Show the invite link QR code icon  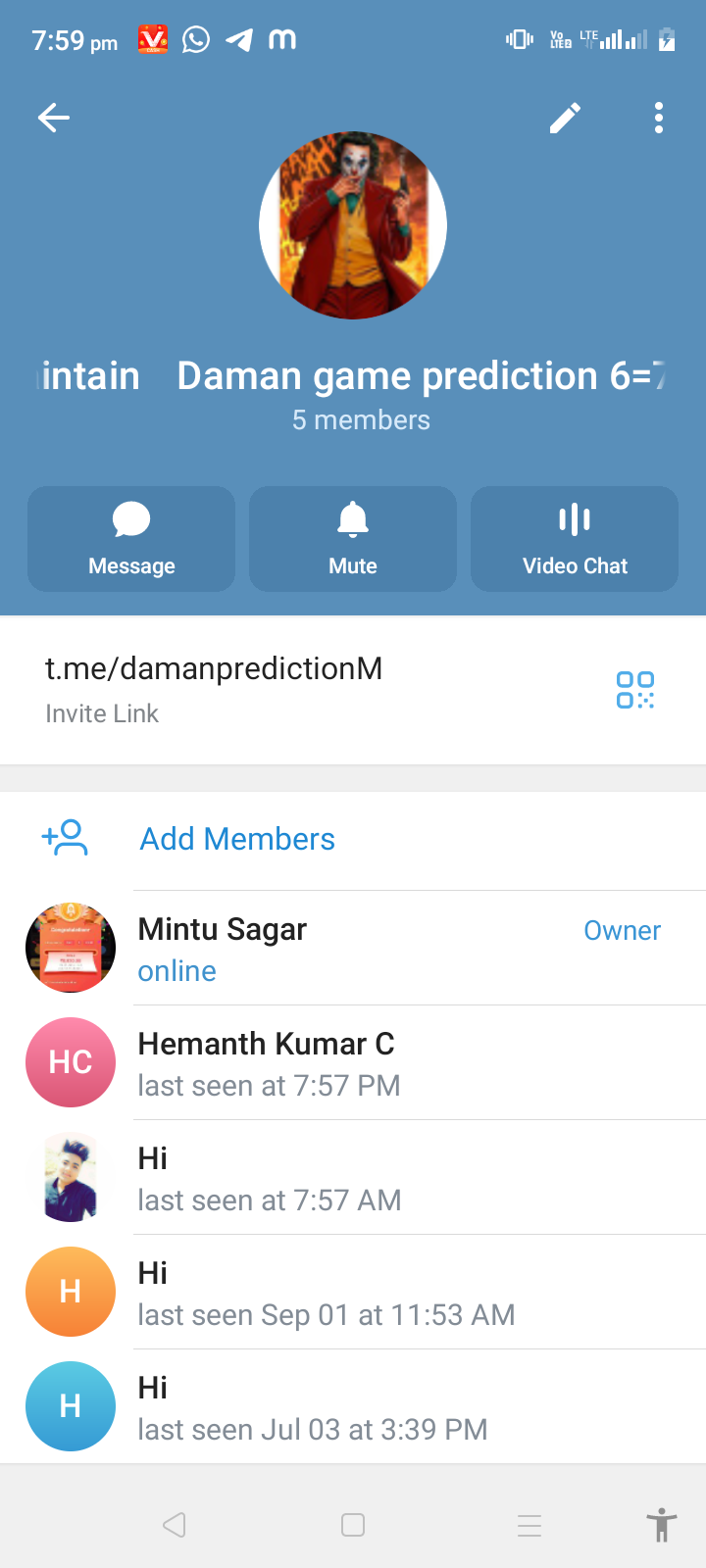click(x=635, y=690)
